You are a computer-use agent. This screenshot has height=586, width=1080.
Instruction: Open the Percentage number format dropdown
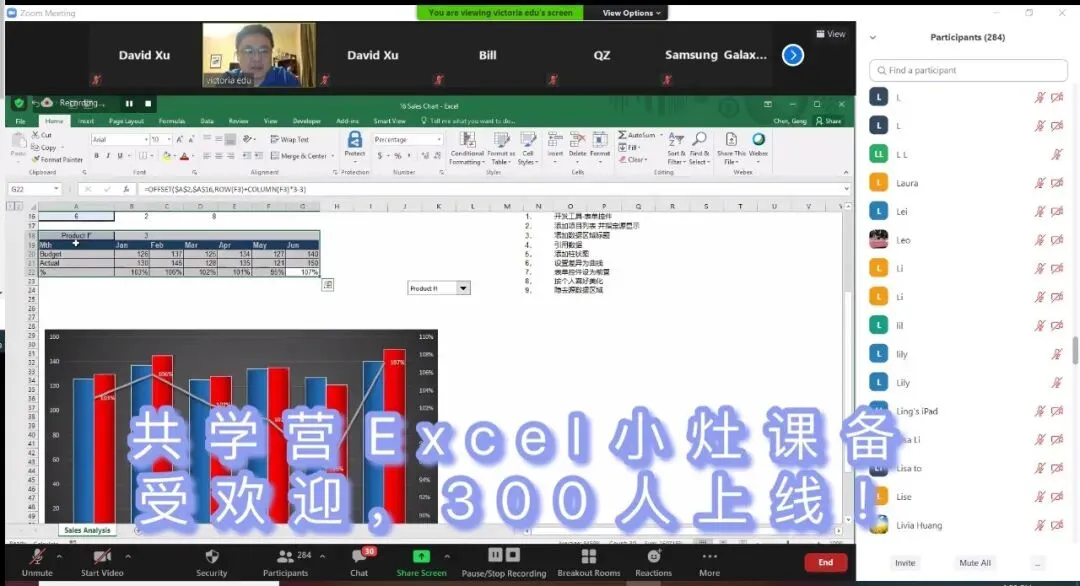pos(439,139)
